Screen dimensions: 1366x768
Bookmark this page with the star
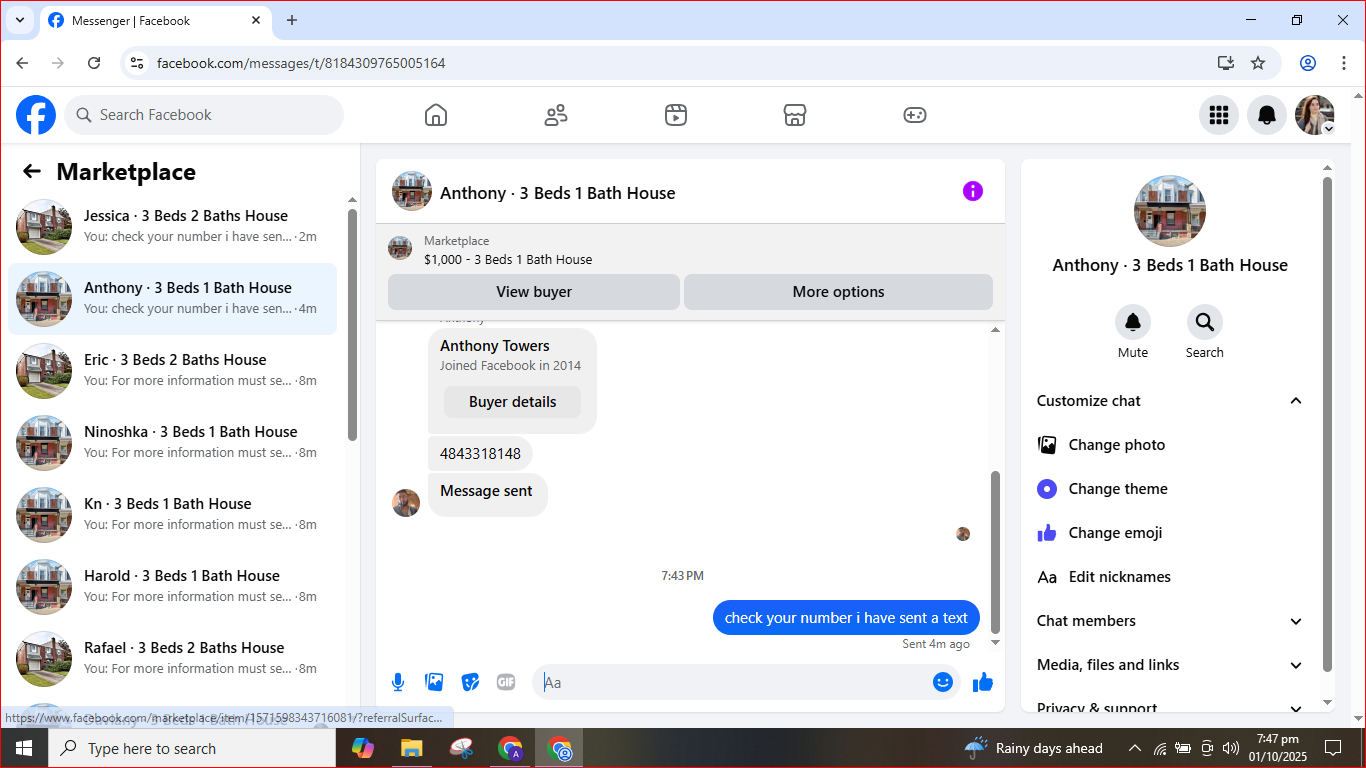pyautogui.click(x=1258, y=63)
